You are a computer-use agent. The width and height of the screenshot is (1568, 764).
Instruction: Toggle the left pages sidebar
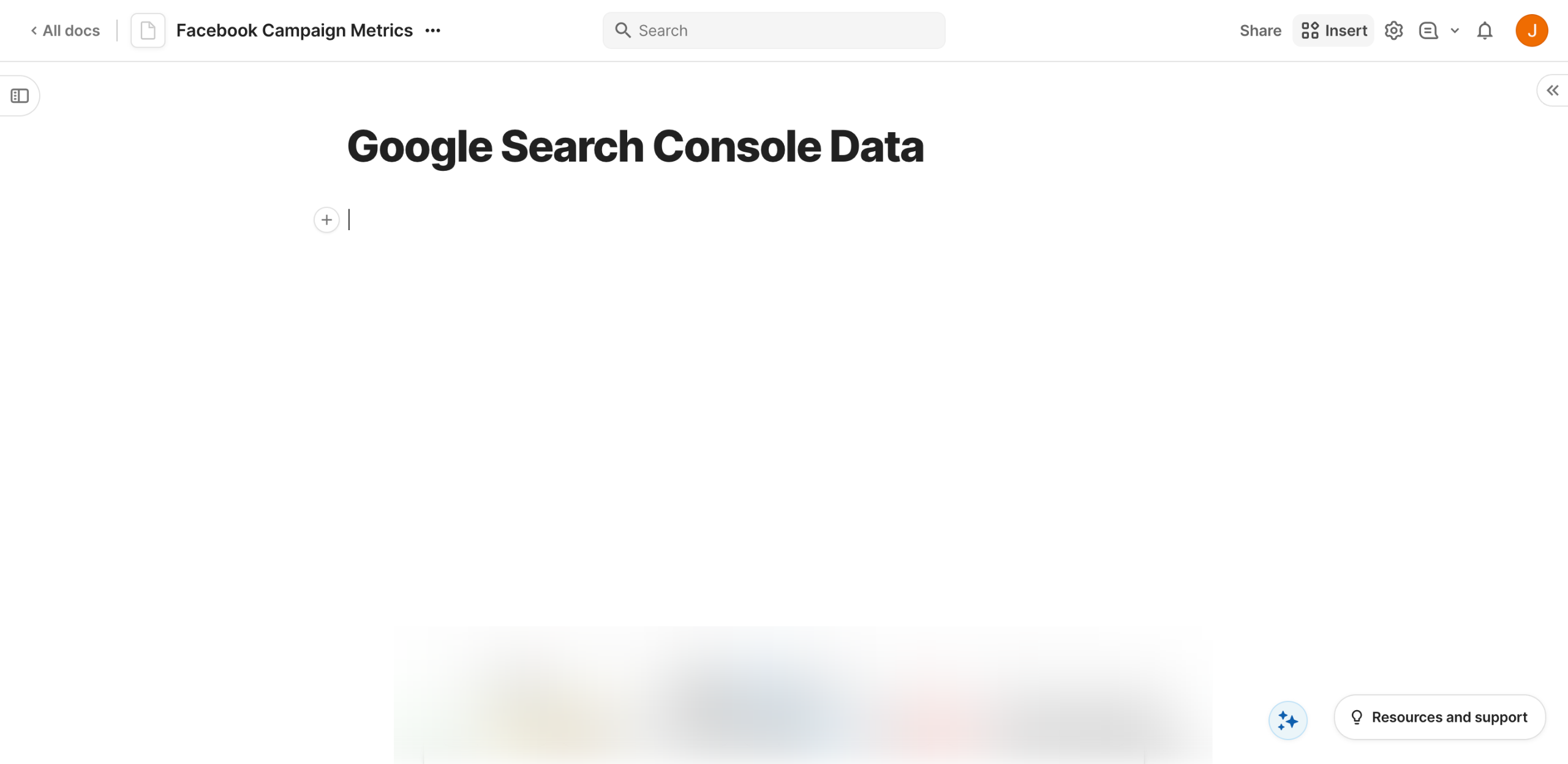tap(20, 96)
